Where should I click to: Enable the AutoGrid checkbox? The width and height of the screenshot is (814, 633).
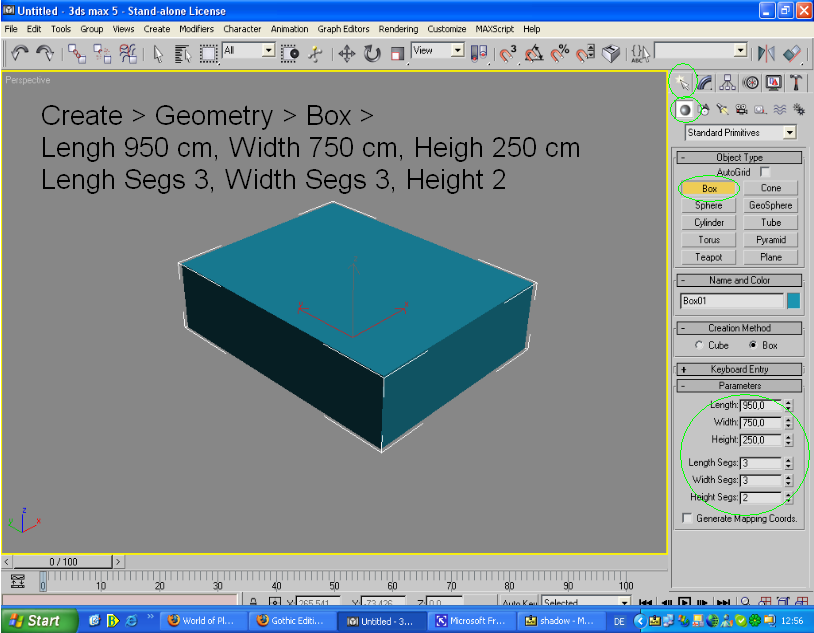[x=765, y=173]
